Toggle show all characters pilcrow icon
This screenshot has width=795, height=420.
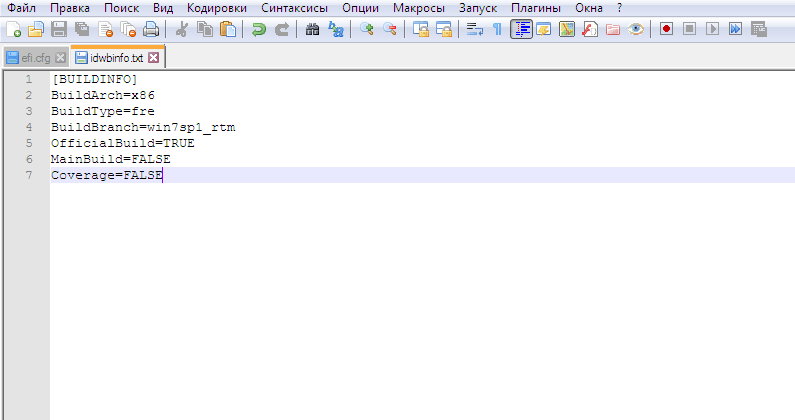[497, 29]
